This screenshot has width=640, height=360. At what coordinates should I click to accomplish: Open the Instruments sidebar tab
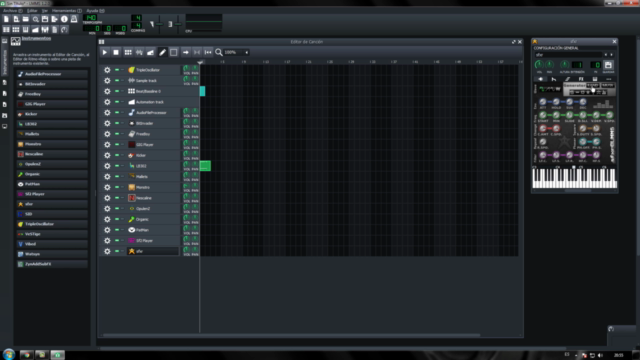point(5,62)
